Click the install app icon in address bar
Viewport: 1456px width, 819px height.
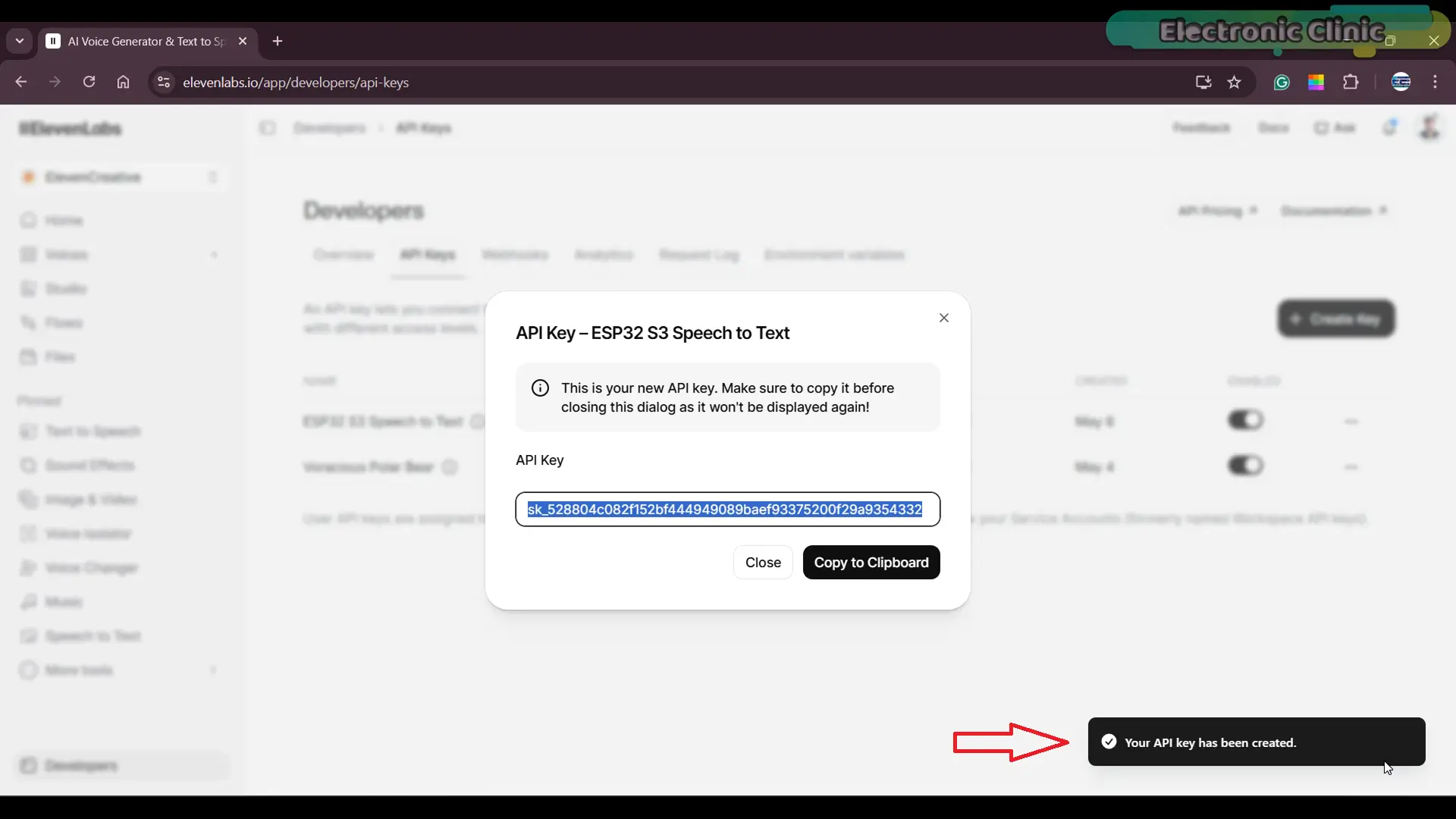(x=1203, y=82)
